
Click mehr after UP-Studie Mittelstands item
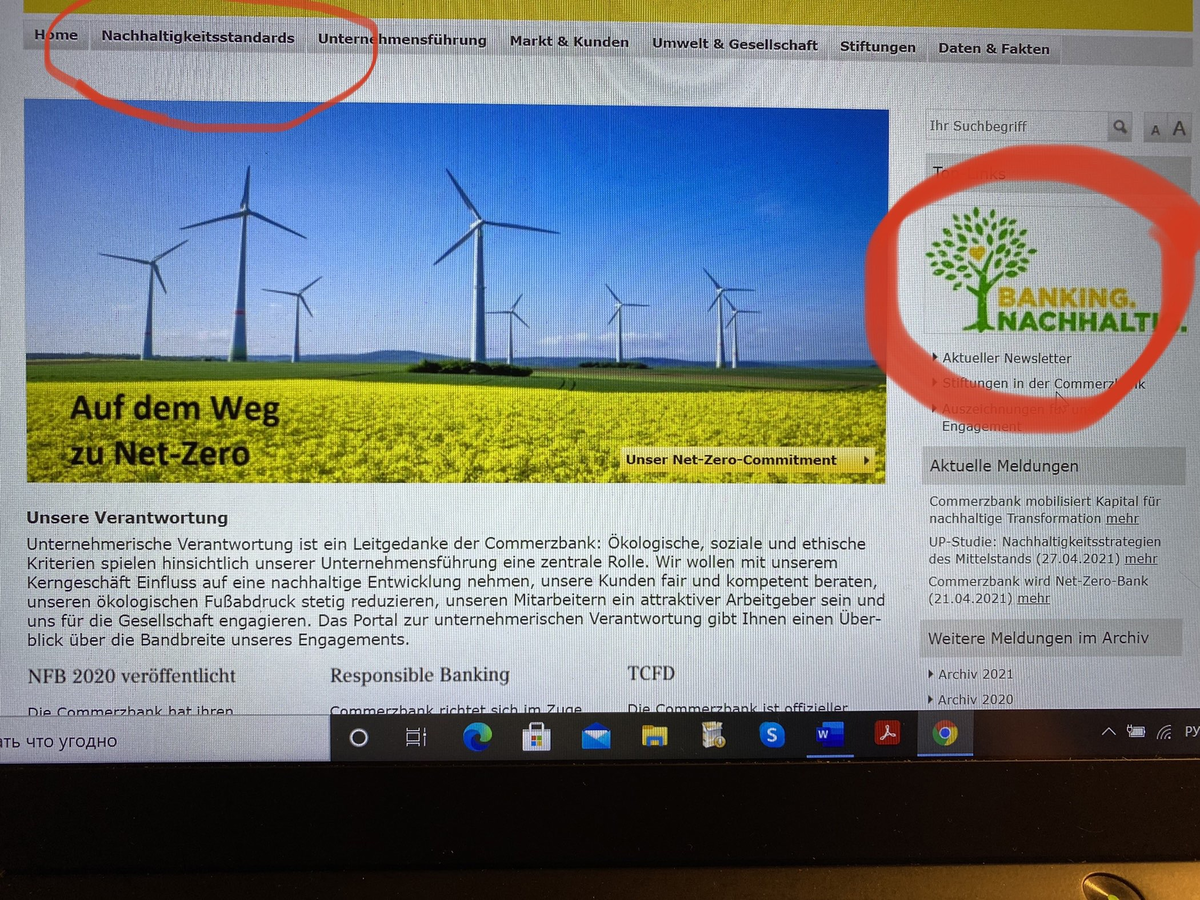point(1141,559)
